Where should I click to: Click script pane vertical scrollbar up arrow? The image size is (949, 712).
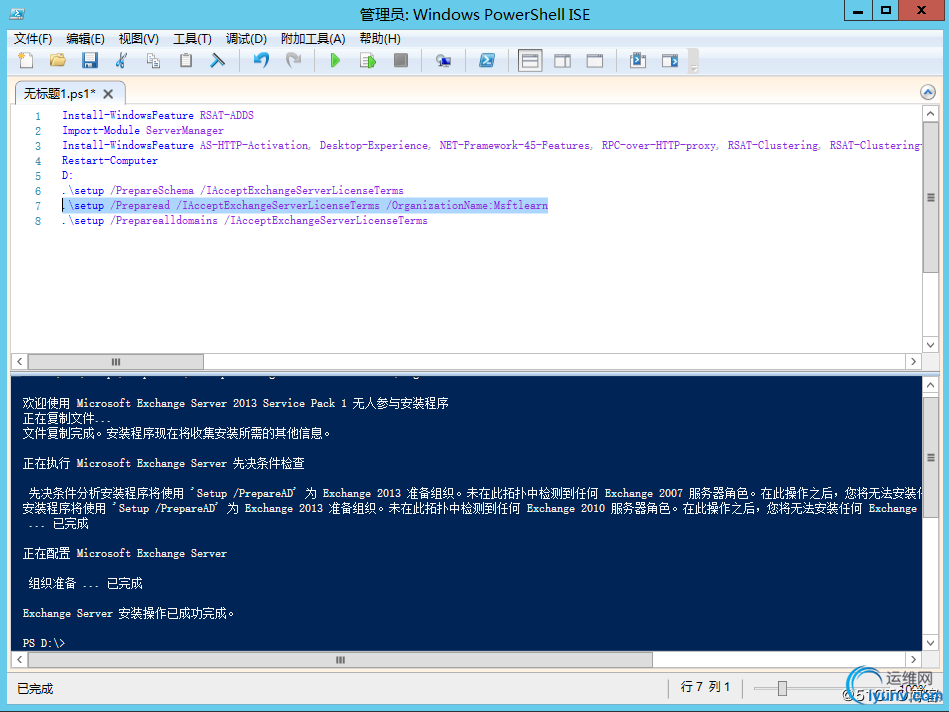pos(930,113)
